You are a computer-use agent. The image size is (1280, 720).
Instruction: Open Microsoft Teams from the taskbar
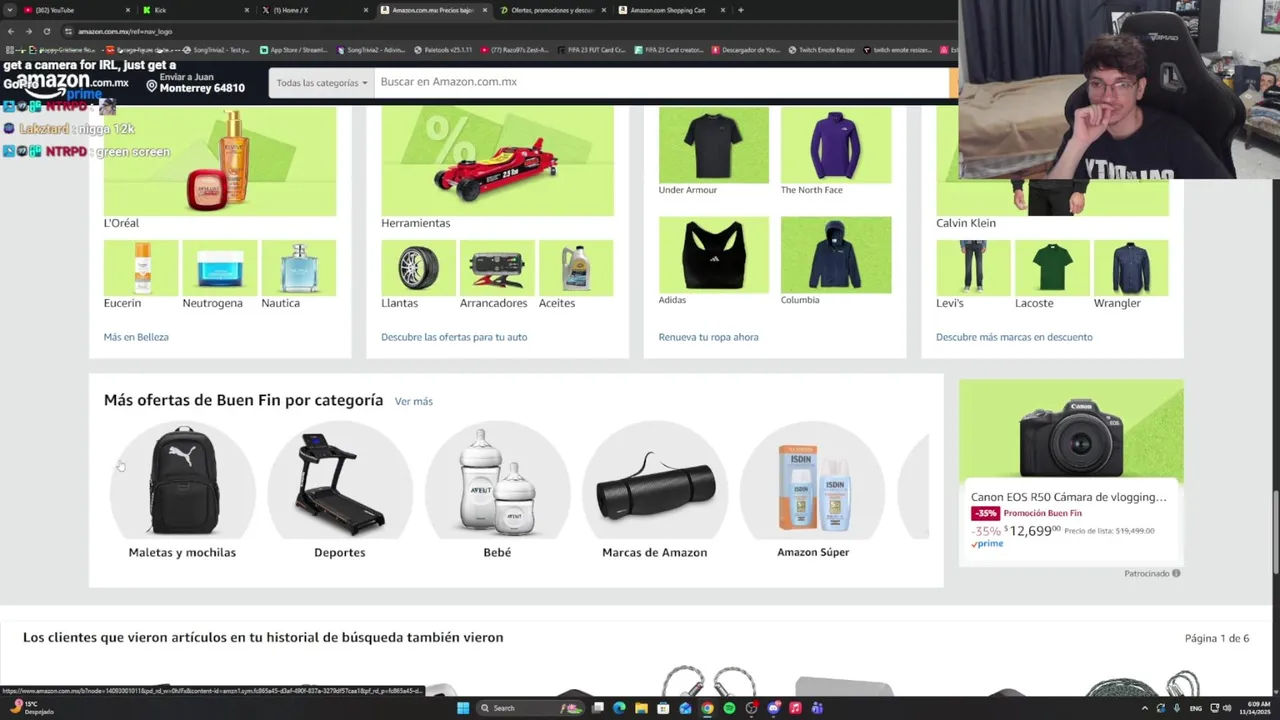(x=817, y=708)
